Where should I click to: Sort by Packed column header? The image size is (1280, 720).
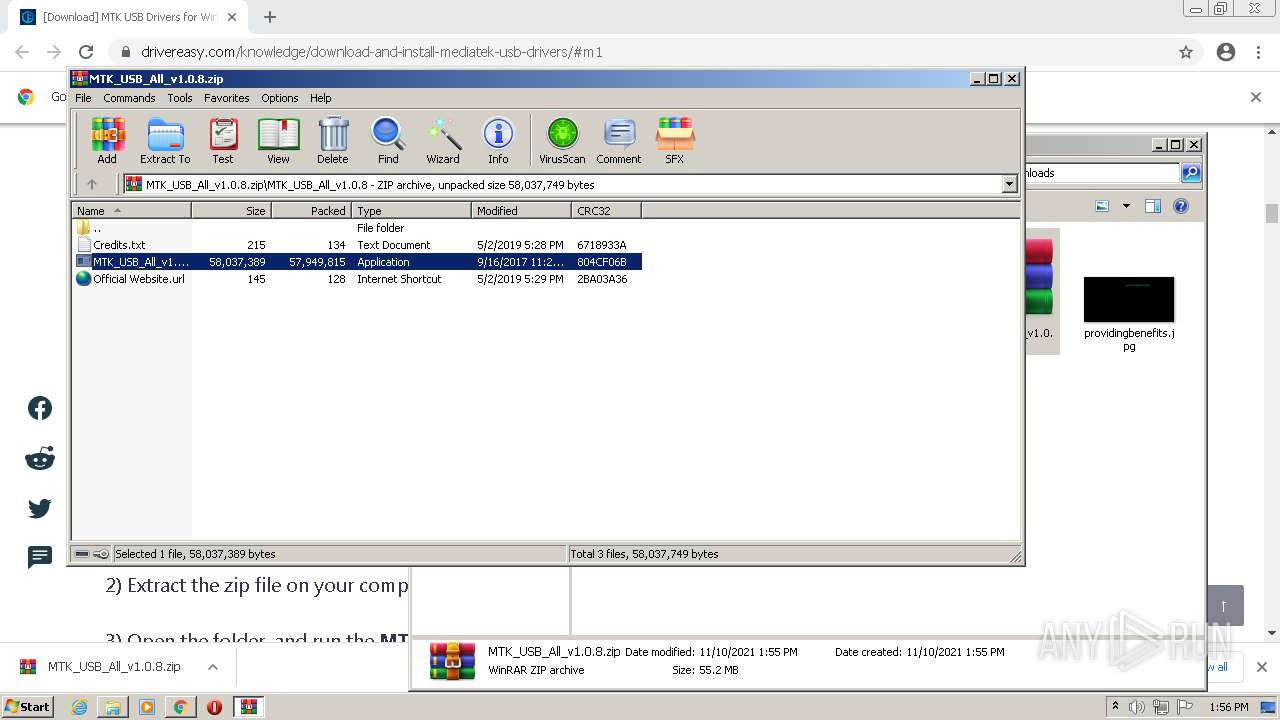point(311,211)
